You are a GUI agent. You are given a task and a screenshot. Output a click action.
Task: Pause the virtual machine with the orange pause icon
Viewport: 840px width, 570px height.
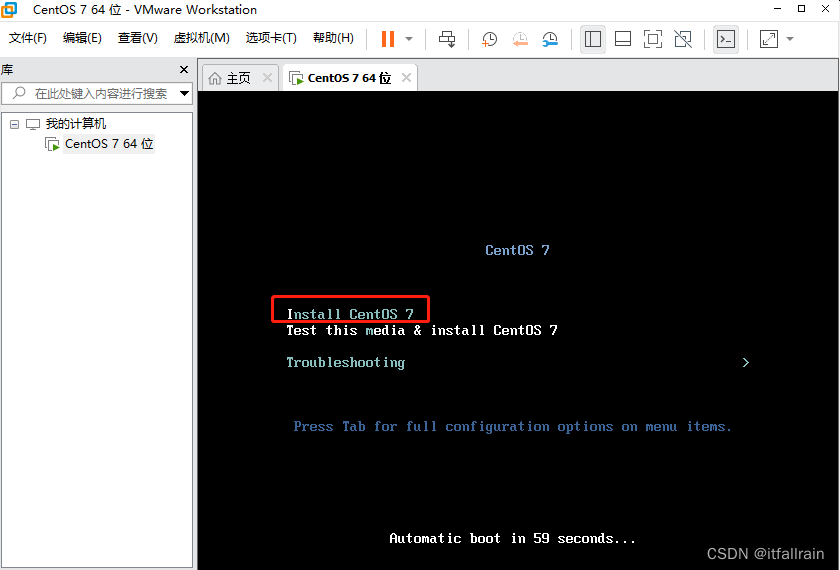(388, 39)
